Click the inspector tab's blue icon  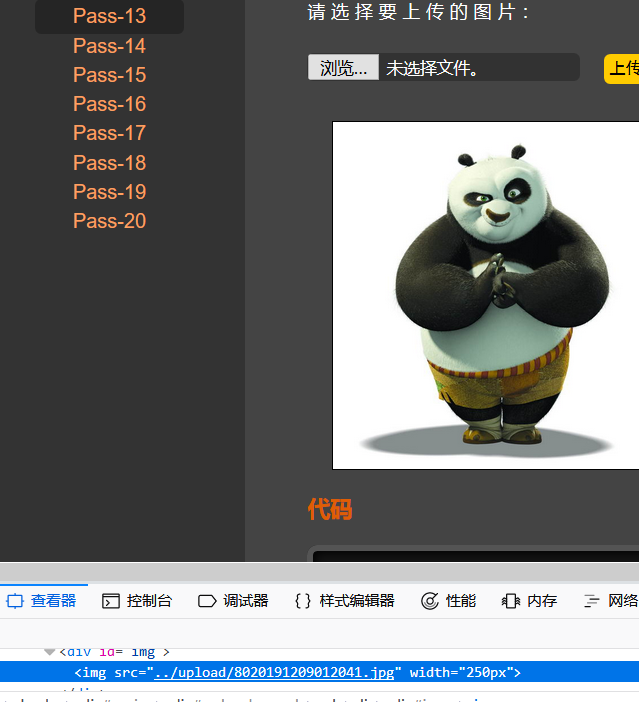15,601
